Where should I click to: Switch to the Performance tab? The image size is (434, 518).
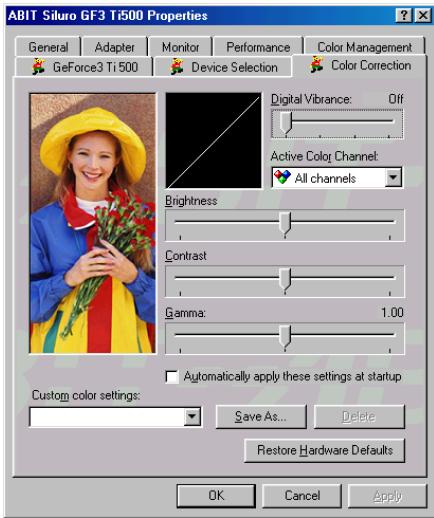pos(258,47)
